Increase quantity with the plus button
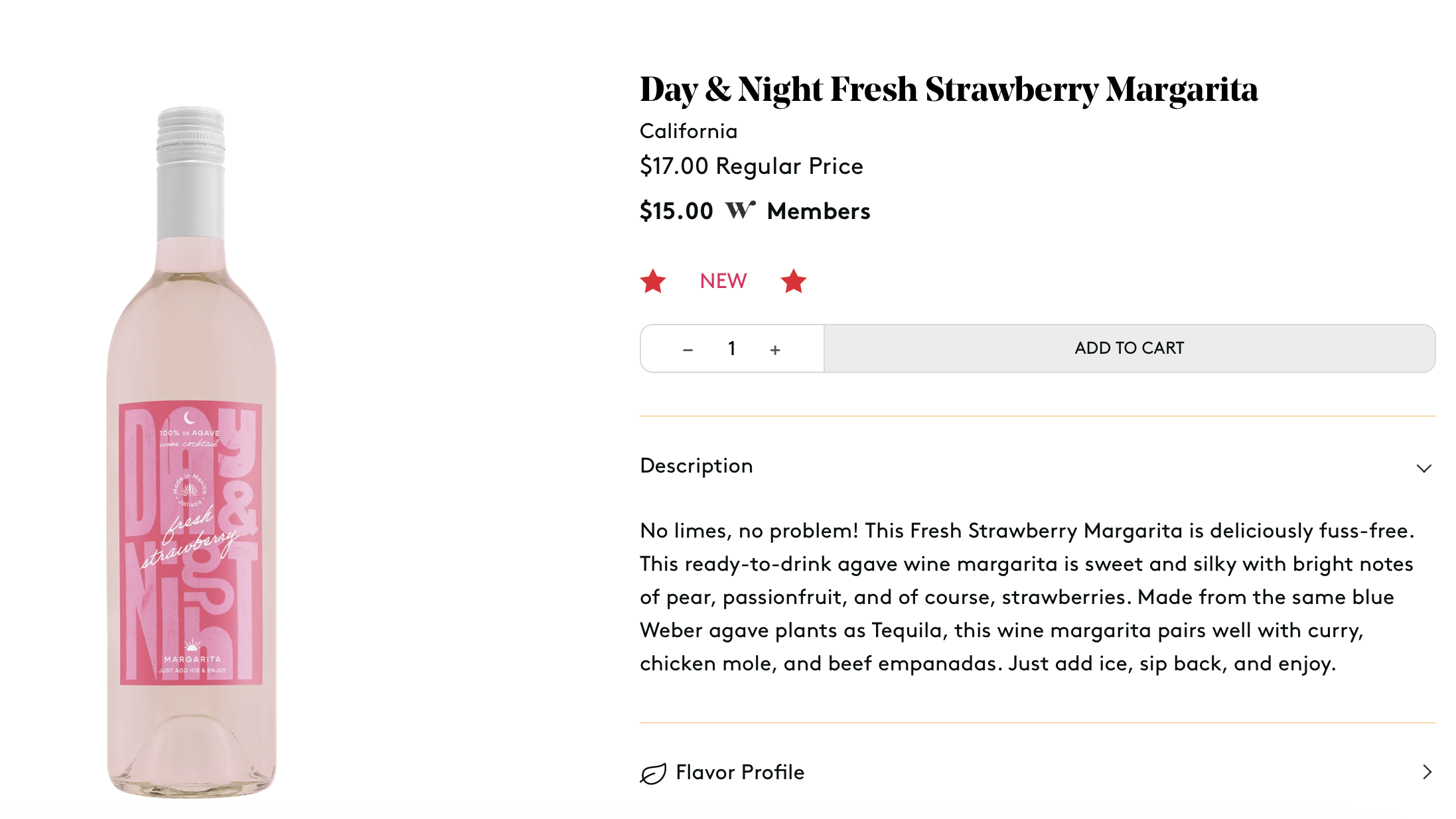This screenshot has height=819, width=1456. (x=774, y=350)
